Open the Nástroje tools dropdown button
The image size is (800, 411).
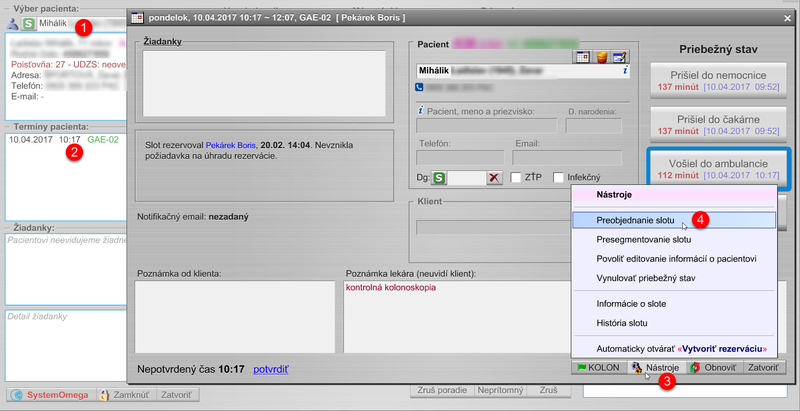pyautogui.click(x=653, y=368)
